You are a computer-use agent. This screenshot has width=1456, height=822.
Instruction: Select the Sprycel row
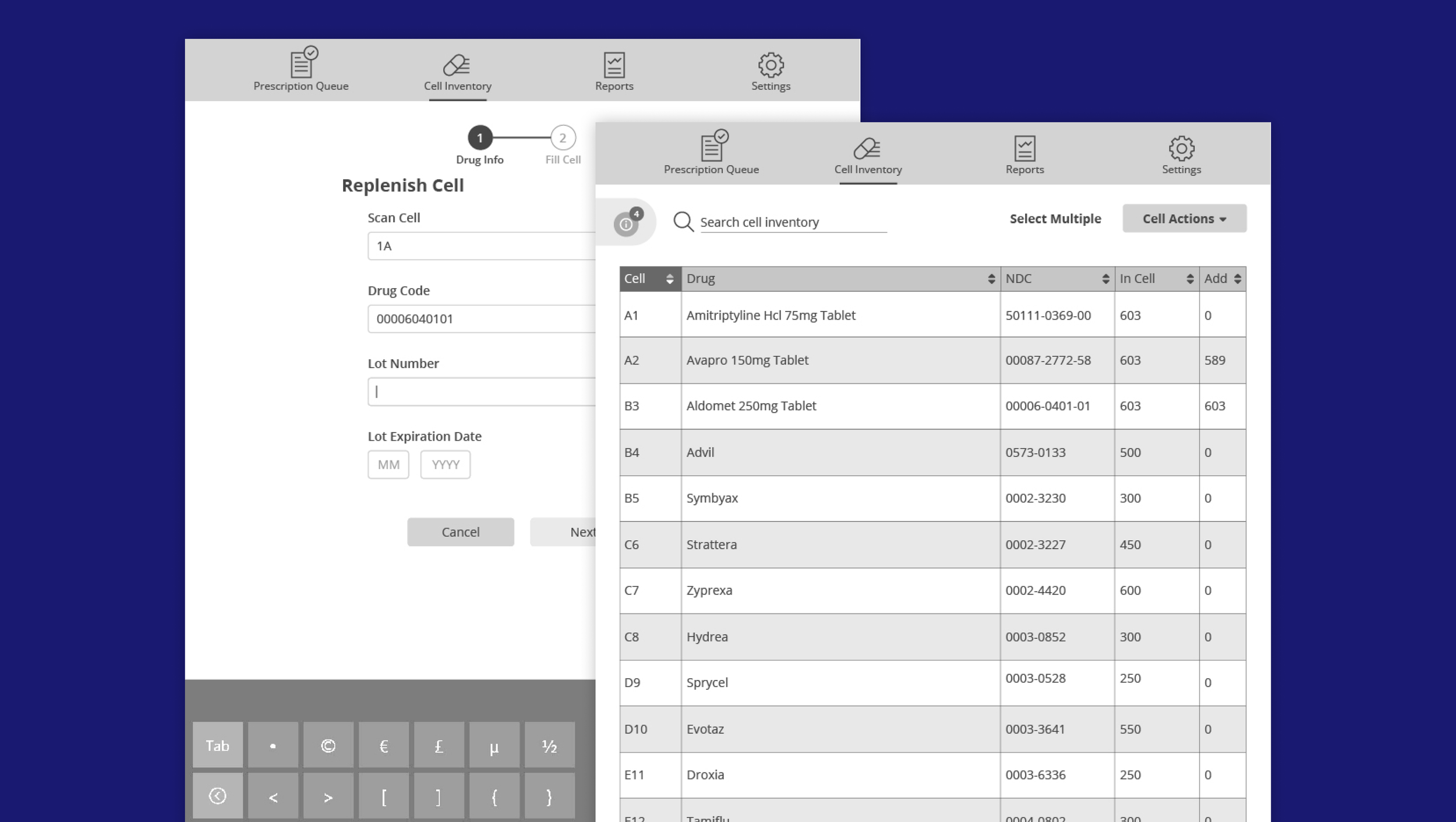pos(933,683)
